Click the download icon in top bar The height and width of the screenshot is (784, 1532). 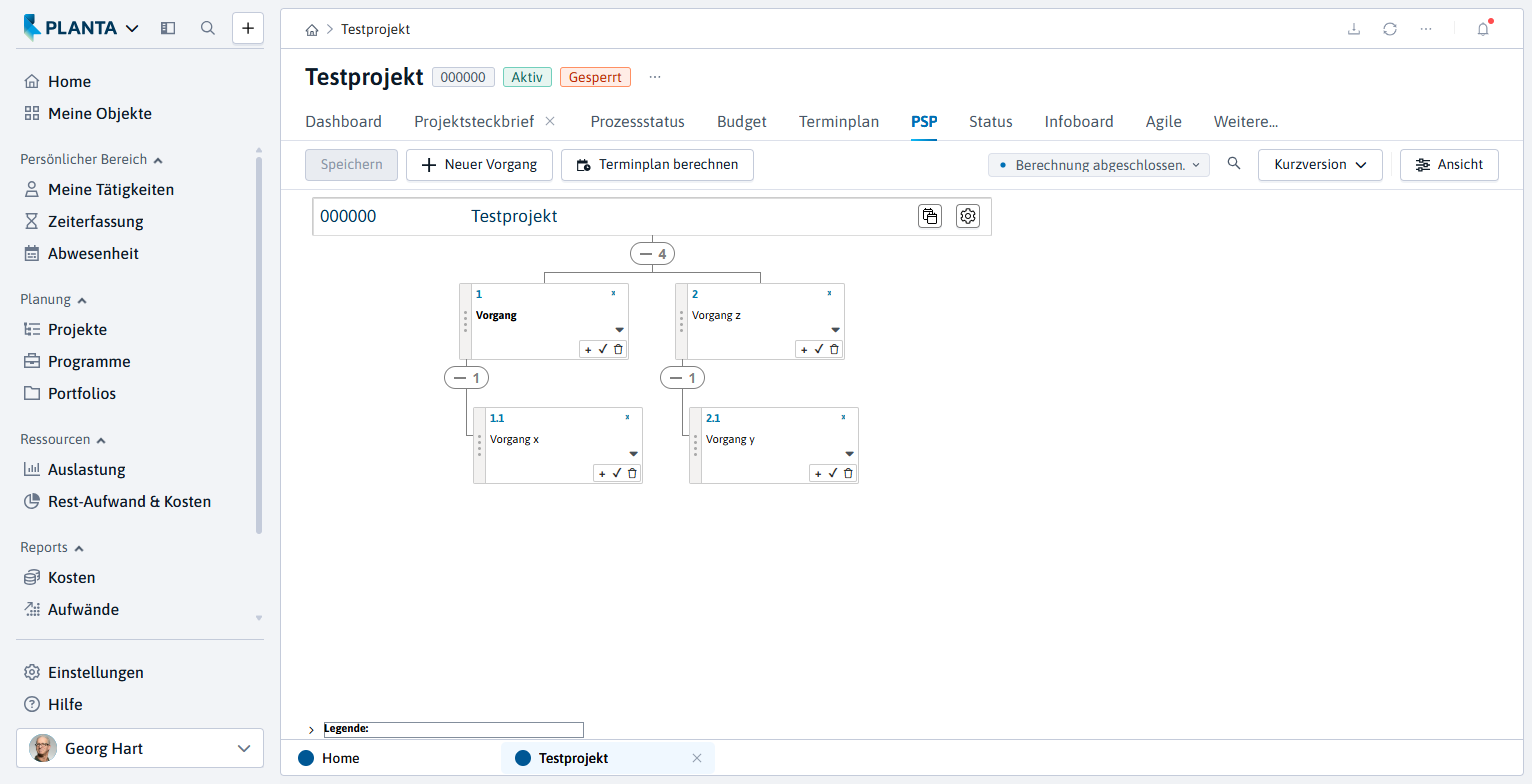tap(1354, 29)
